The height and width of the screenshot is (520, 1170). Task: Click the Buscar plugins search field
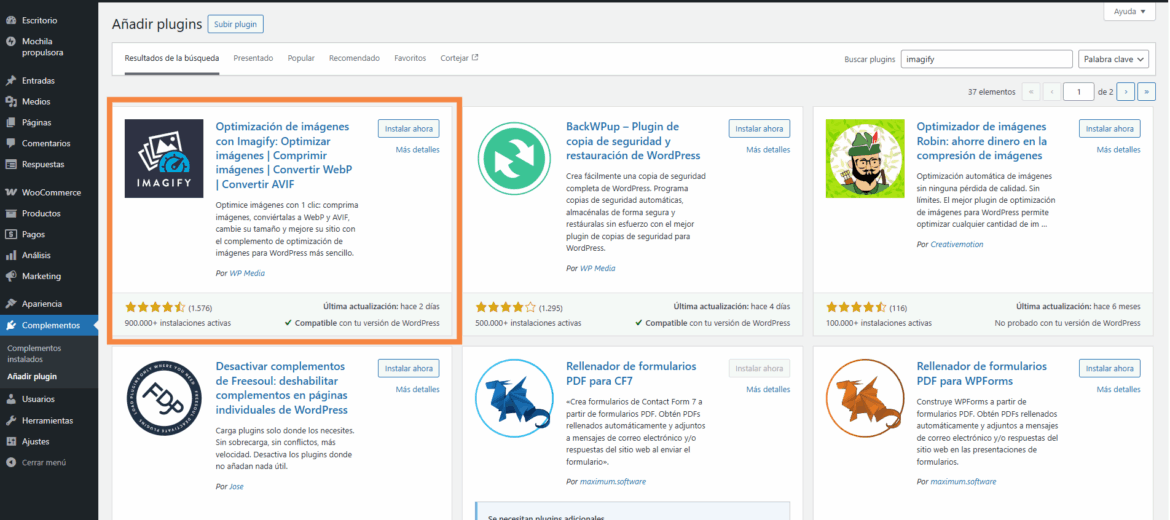point(986,59)
